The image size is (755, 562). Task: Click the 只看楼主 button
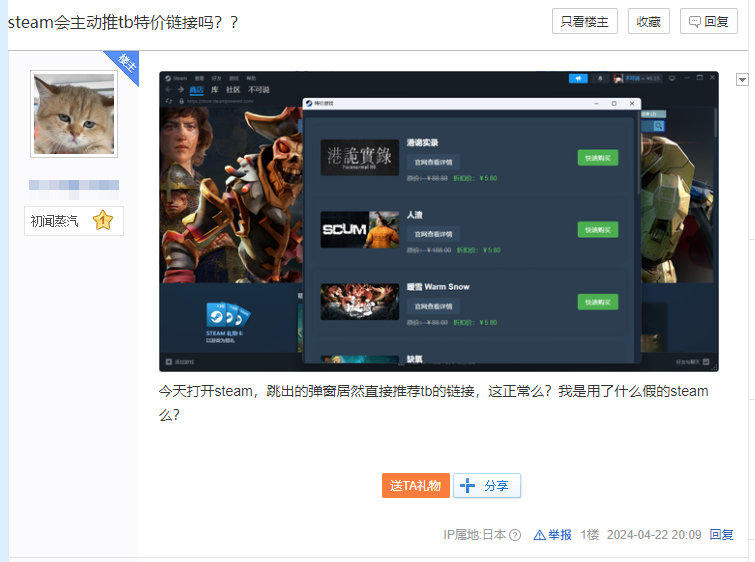(585, 21)
